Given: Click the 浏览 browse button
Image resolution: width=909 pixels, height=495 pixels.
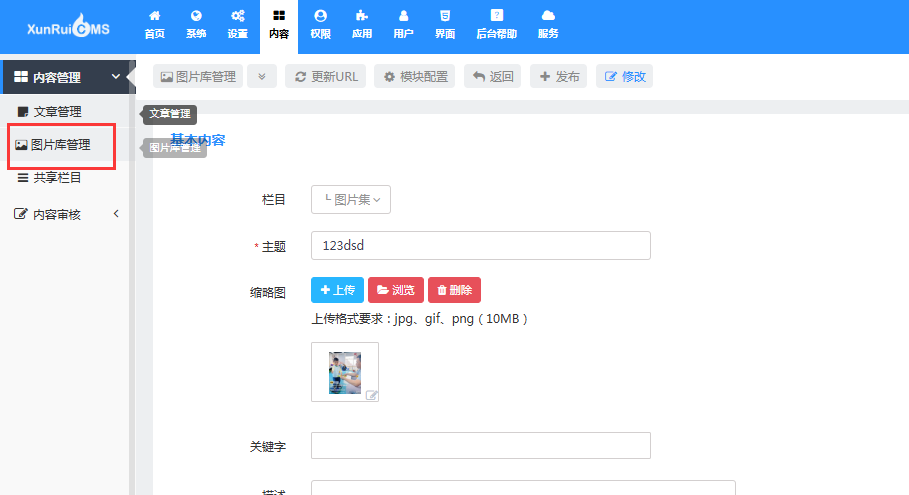Looking at the screenshot, I should point(396,290).
